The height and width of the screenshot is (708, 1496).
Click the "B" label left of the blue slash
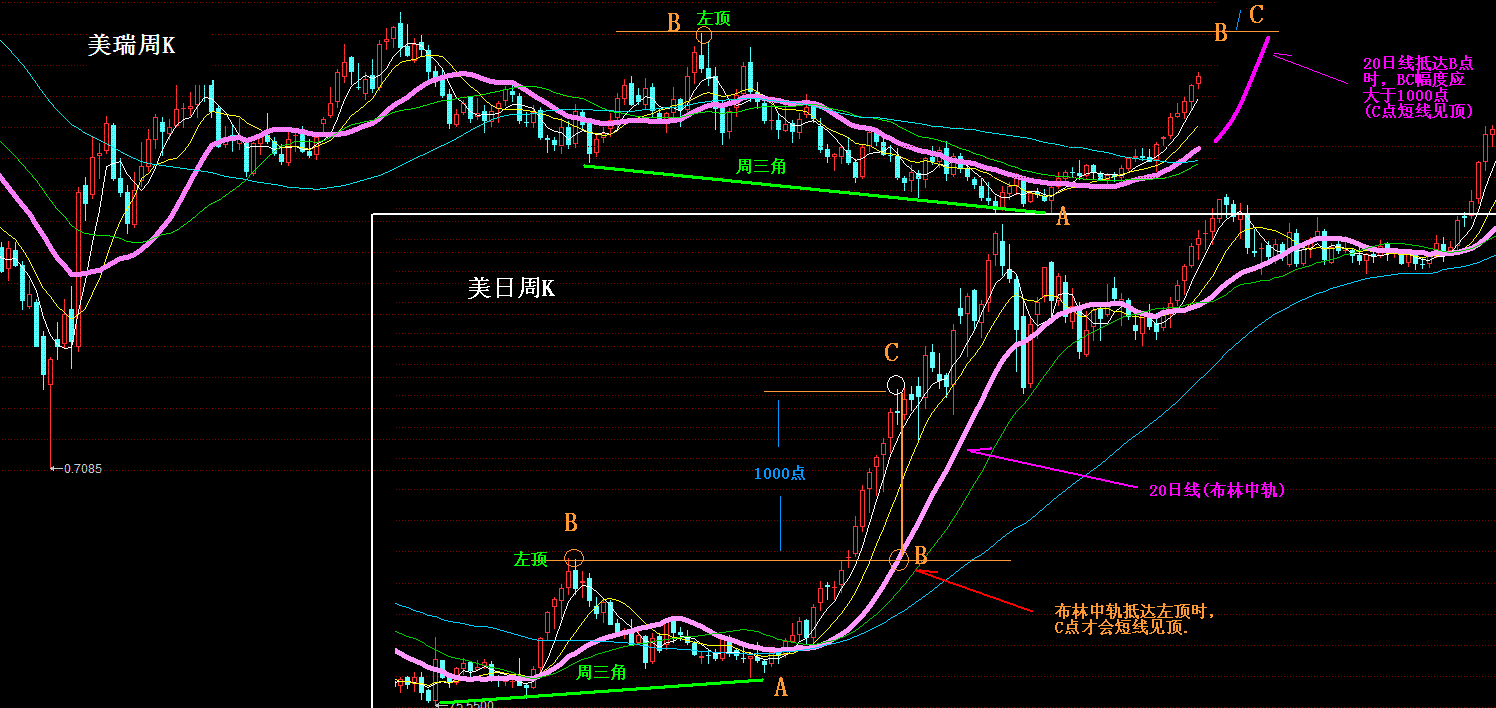pyautogui.click(x=1220, y=33)
